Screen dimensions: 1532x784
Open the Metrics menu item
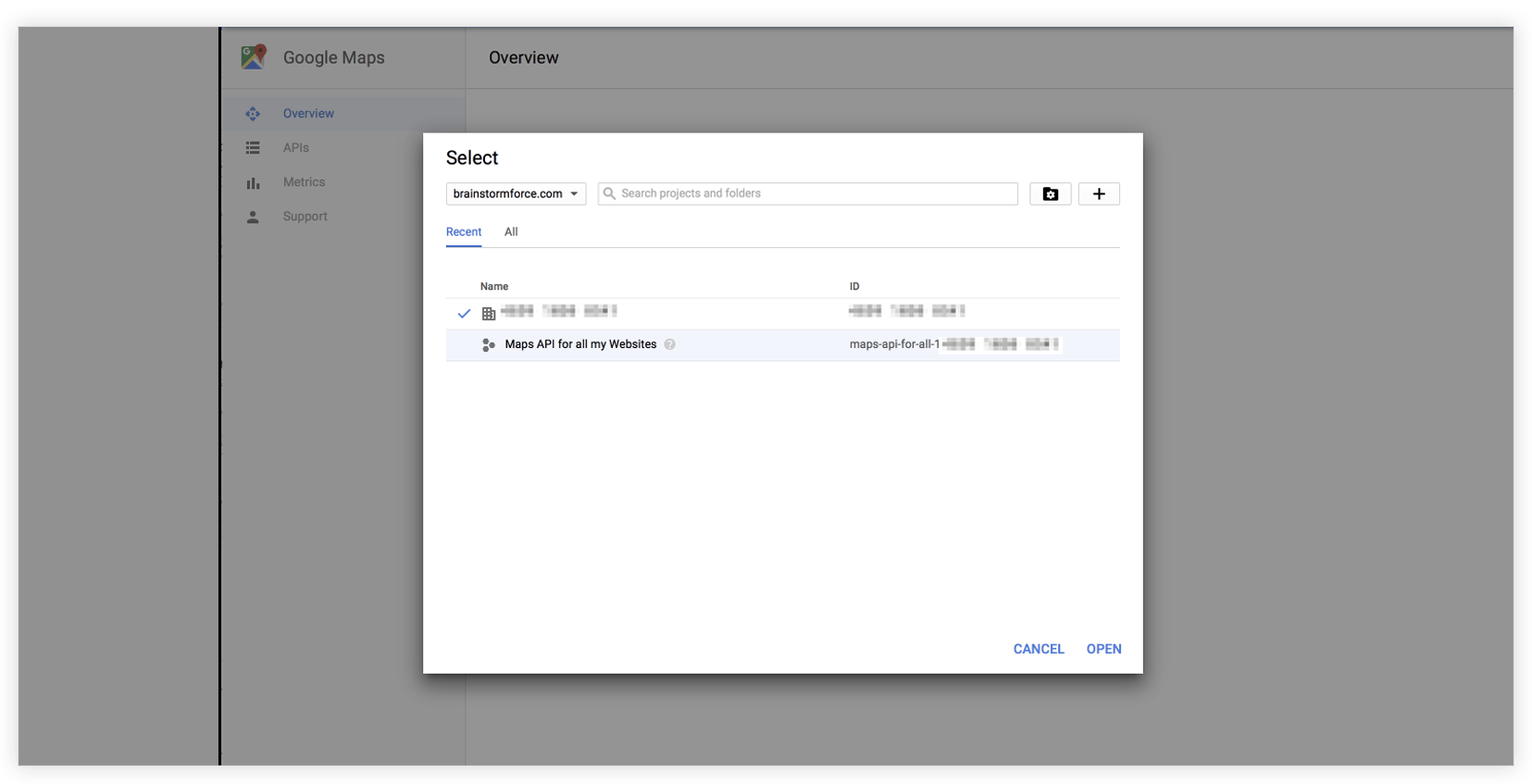pyautogui.click(x=304, y=182)
